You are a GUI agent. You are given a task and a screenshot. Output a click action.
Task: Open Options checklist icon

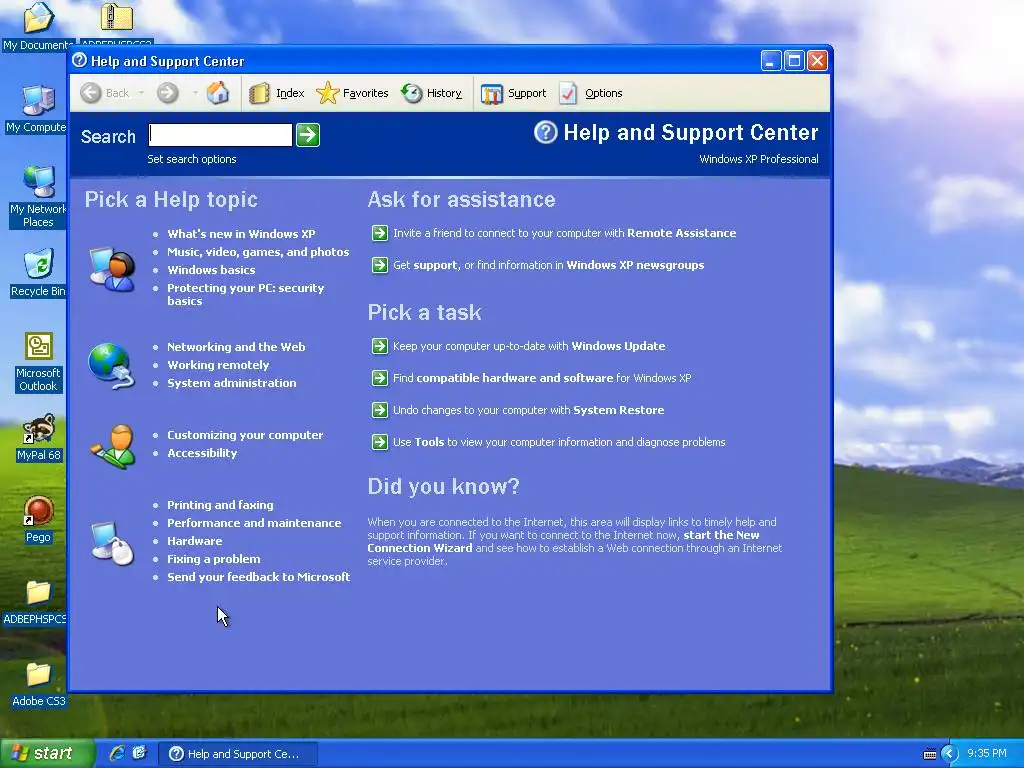(568, 93)
